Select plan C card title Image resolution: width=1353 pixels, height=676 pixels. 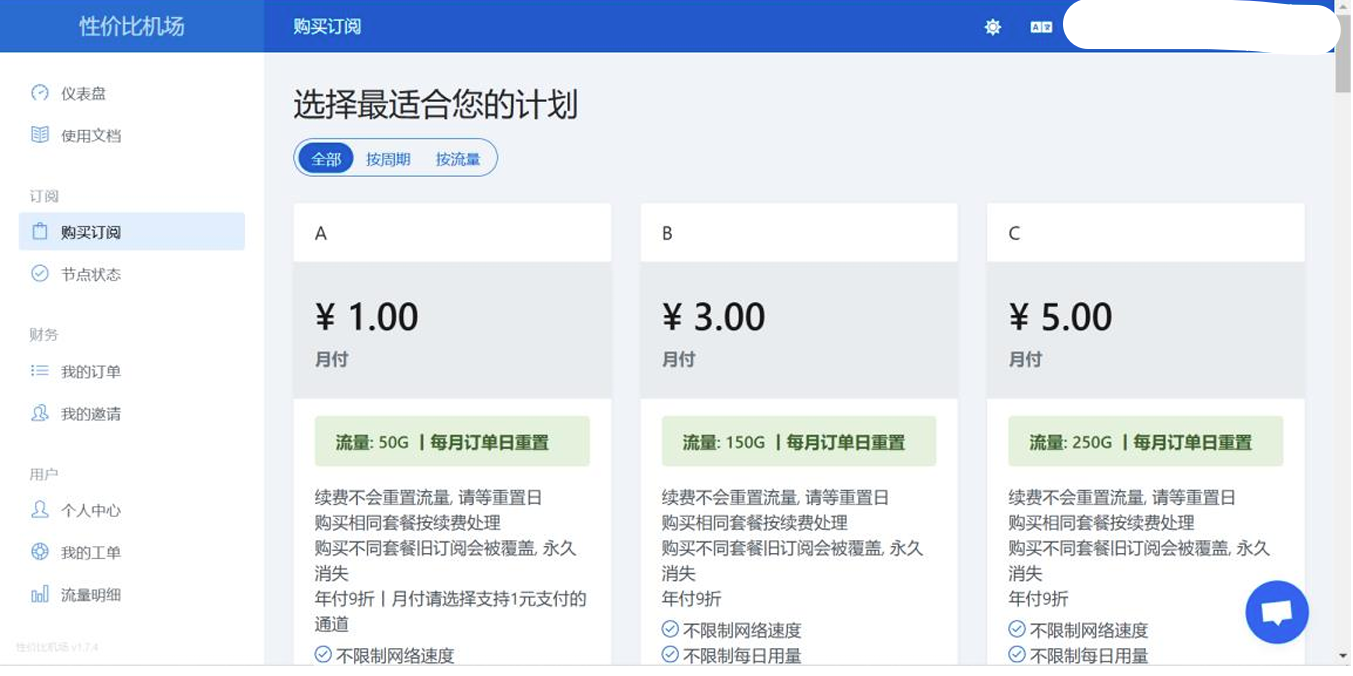click(x=1014, y=233)
